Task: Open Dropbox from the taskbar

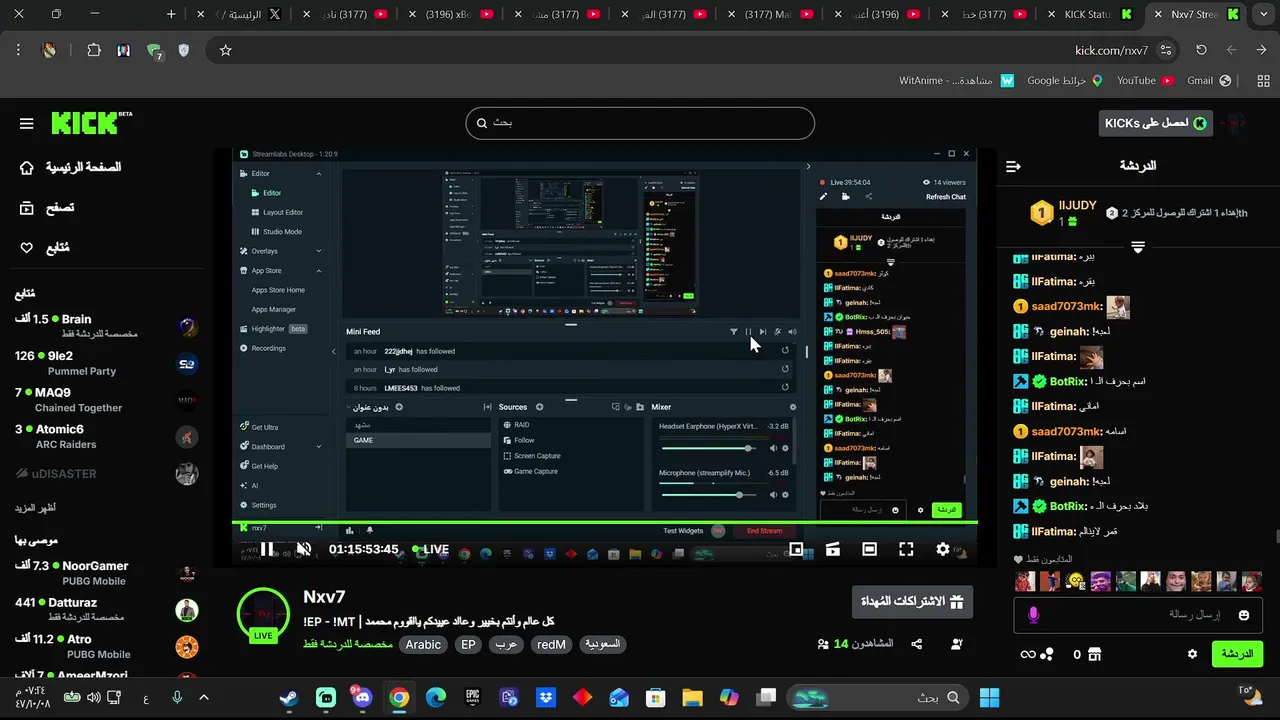Action: 546,698
